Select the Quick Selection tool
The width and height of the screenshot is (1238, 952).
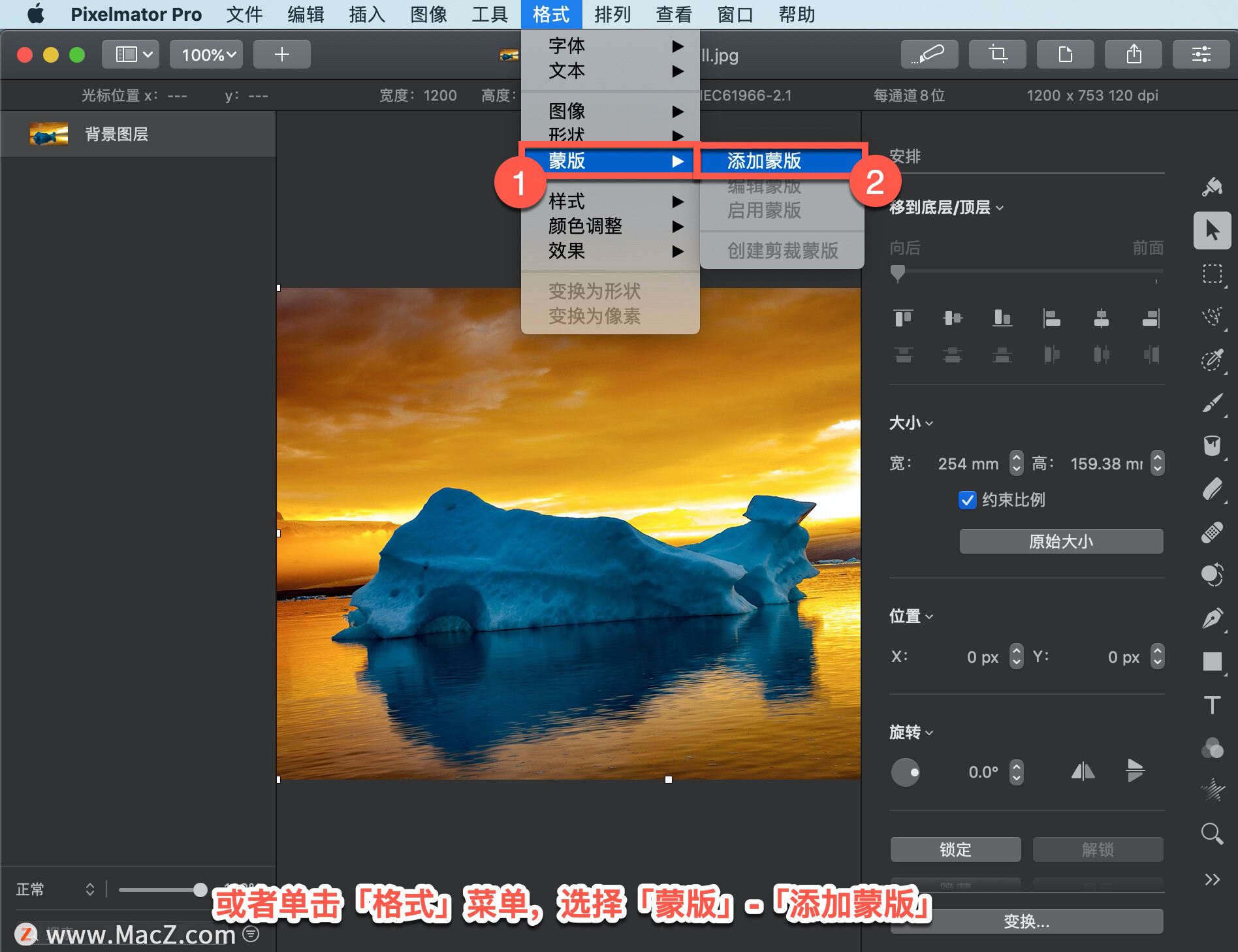coord(1212,317)
